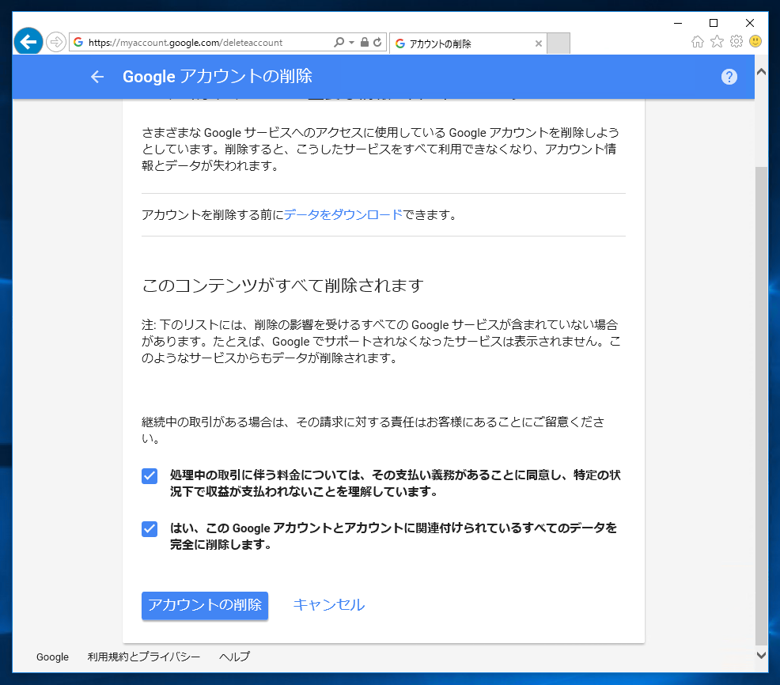Click the データをダウンロード link
This screenshot has width=780, height=685.
click(343, 215)
